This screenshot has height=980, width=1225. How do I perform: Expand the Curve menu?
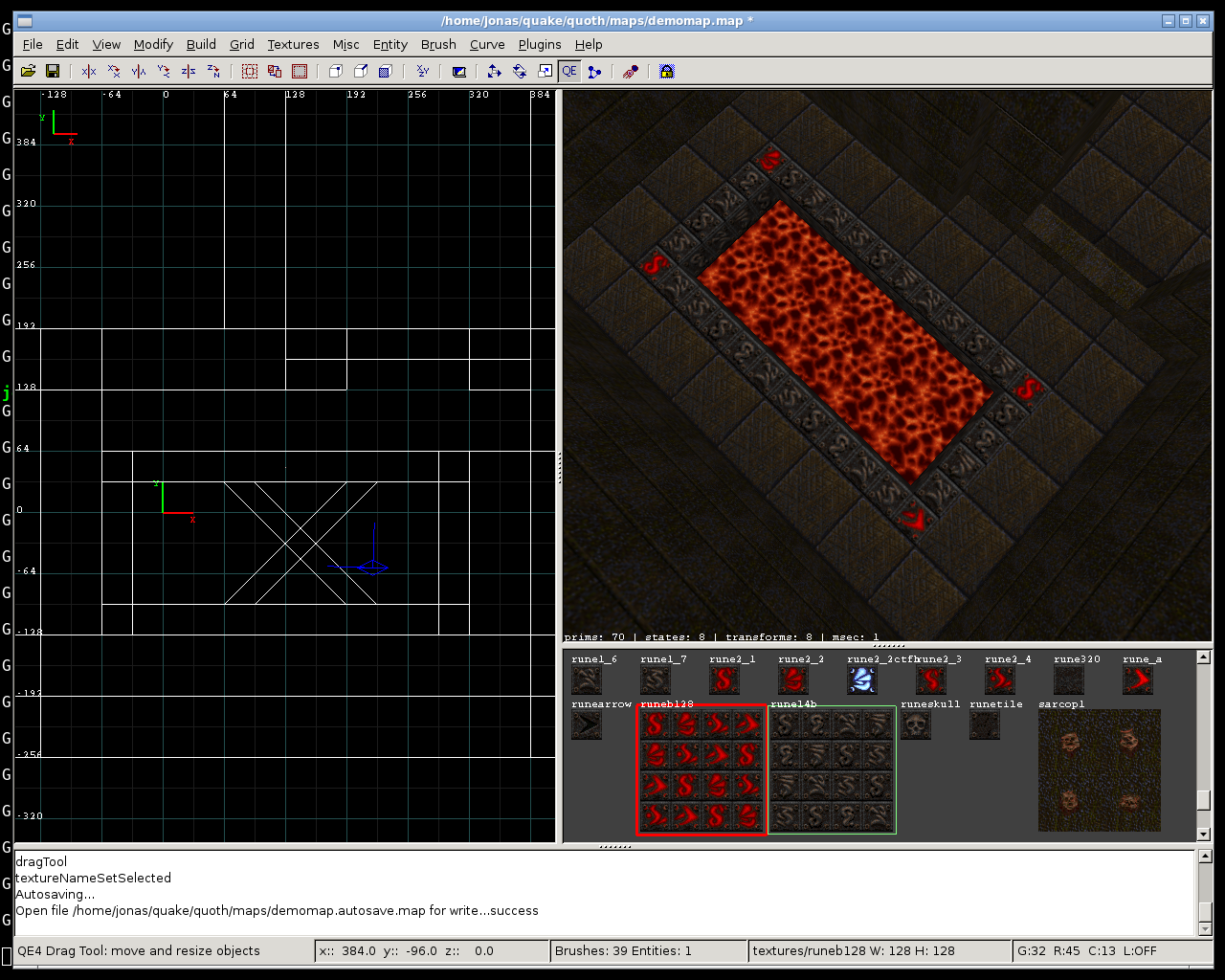coord(487,44)
